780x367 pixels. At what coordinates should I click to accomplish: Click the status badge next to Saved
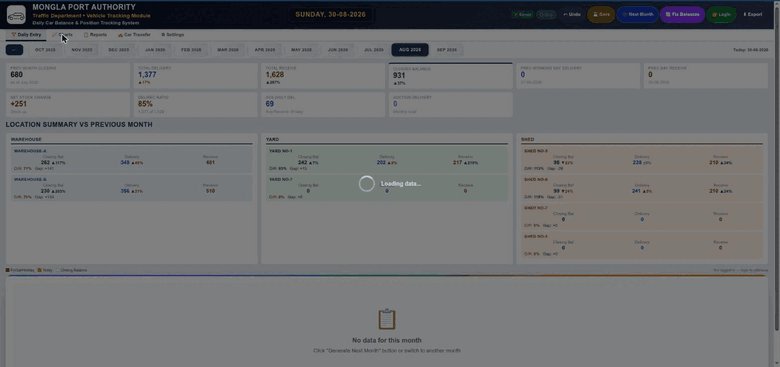[546, 14]
